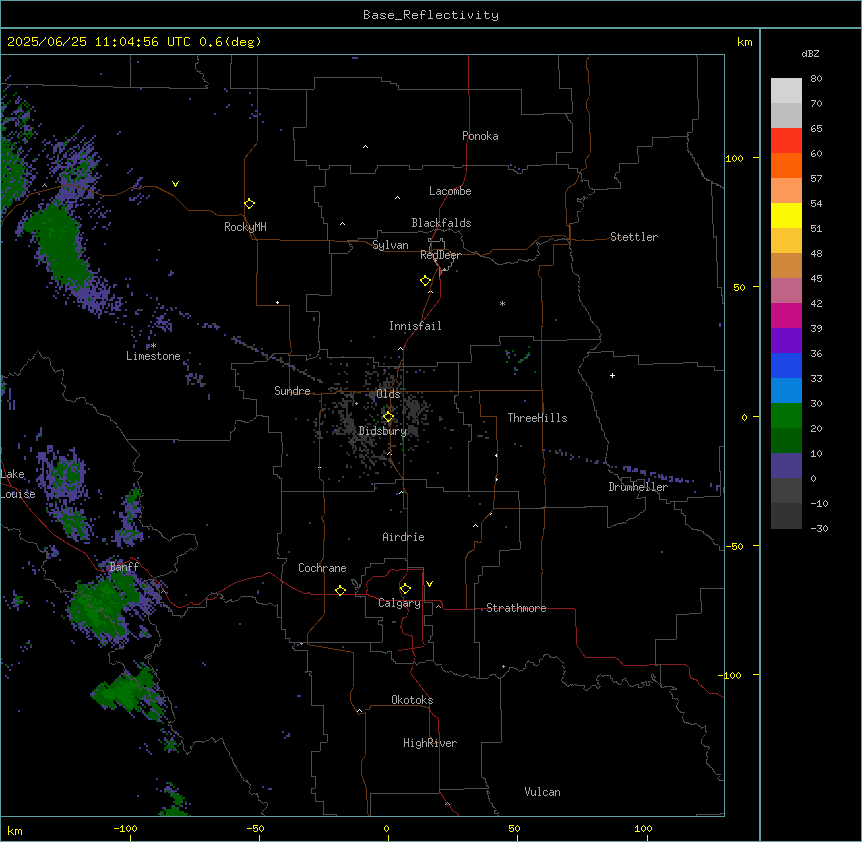
Task: Click the dBZ legend heading
Action: 810,54
